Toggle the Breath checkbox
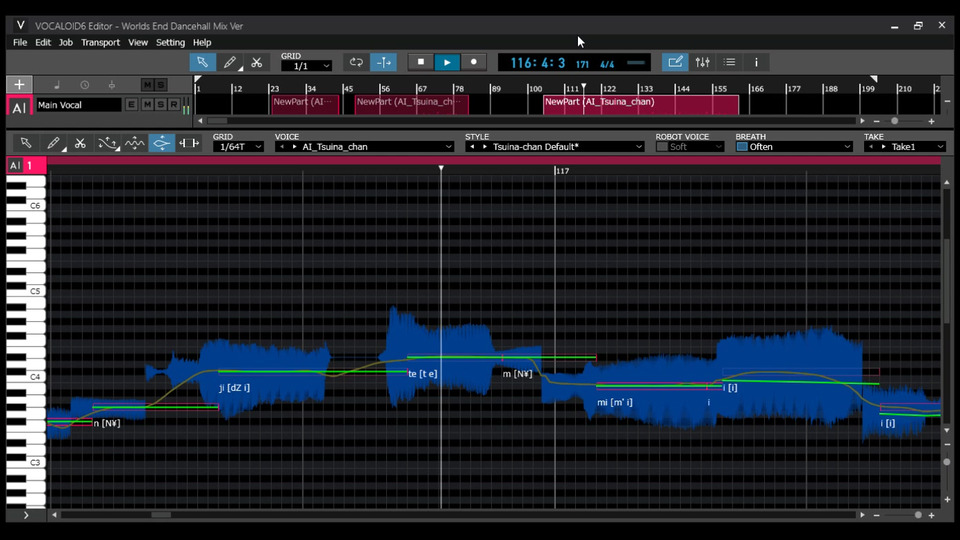The width and height of the screenshot is (960, 540). click(742, 147)
